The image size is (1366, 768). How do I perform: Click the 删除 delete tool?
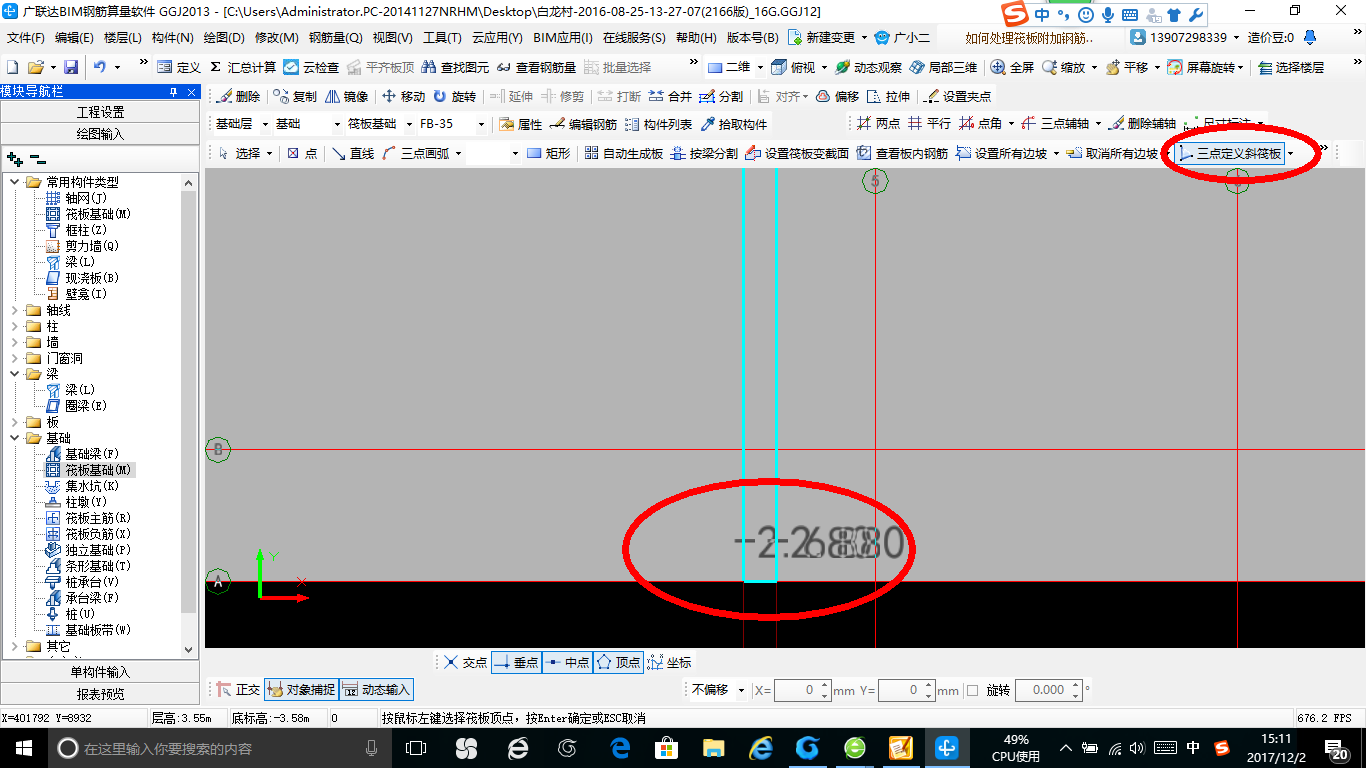tap(238, 96)
